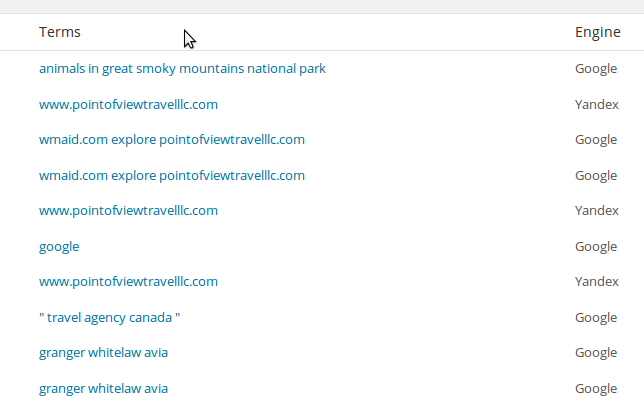The width and height of the screenshot is (644, 401).
Task: Open the " travel agency canada " term link
Action: (110, 318)
